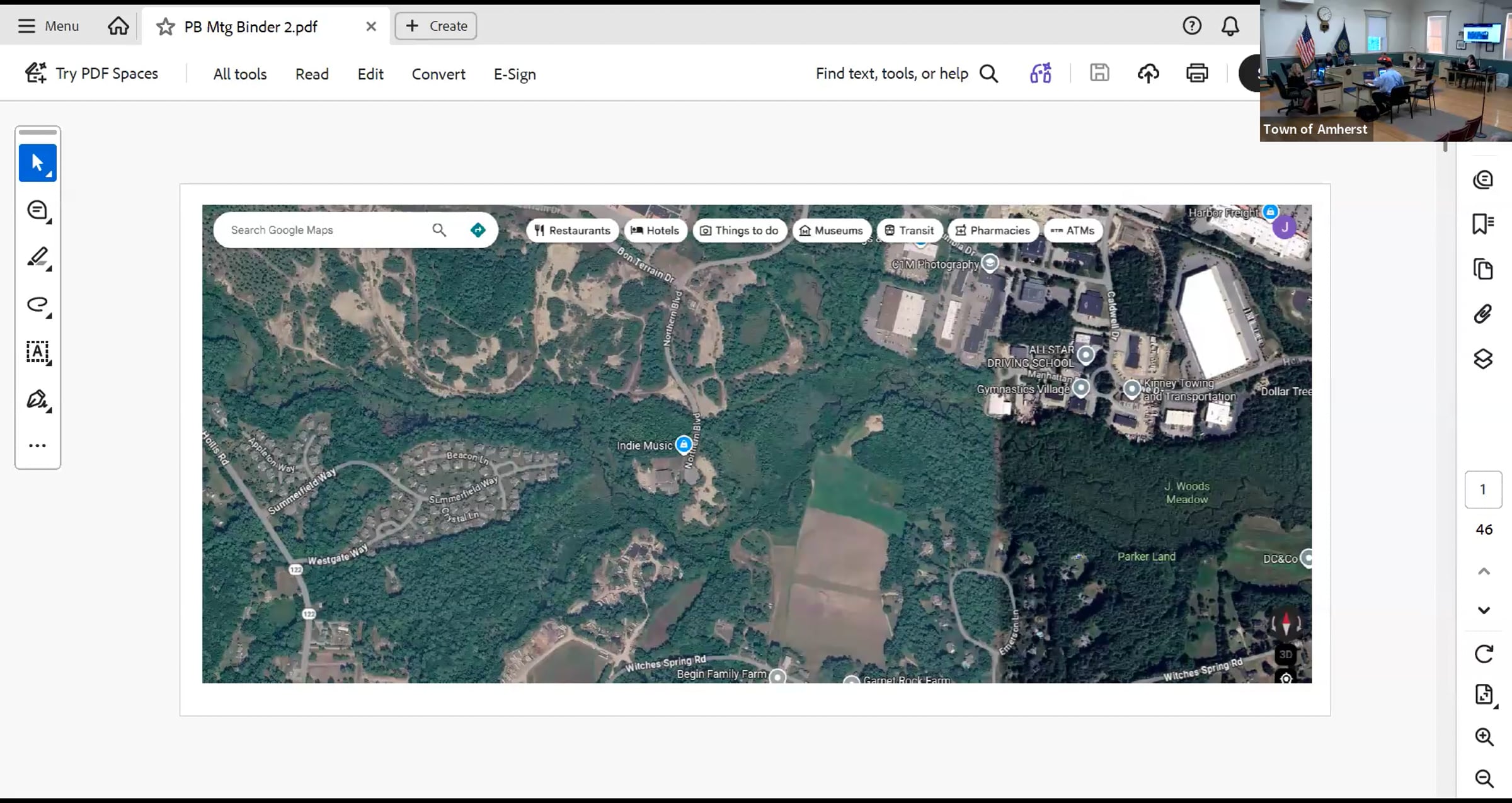Go to previous page with up chevron

[1484, 571]
